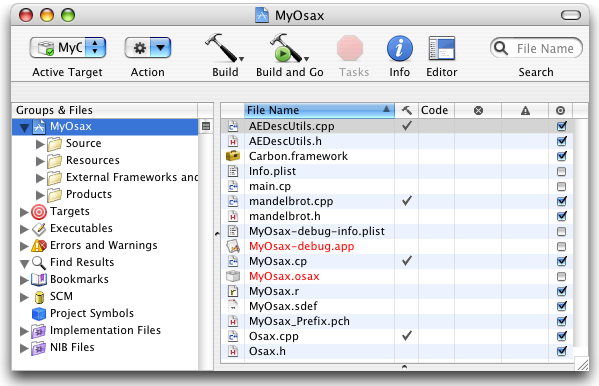Expand the External Frameworks folder
This screenshot has width=599, height=386.
click(40, 178)
